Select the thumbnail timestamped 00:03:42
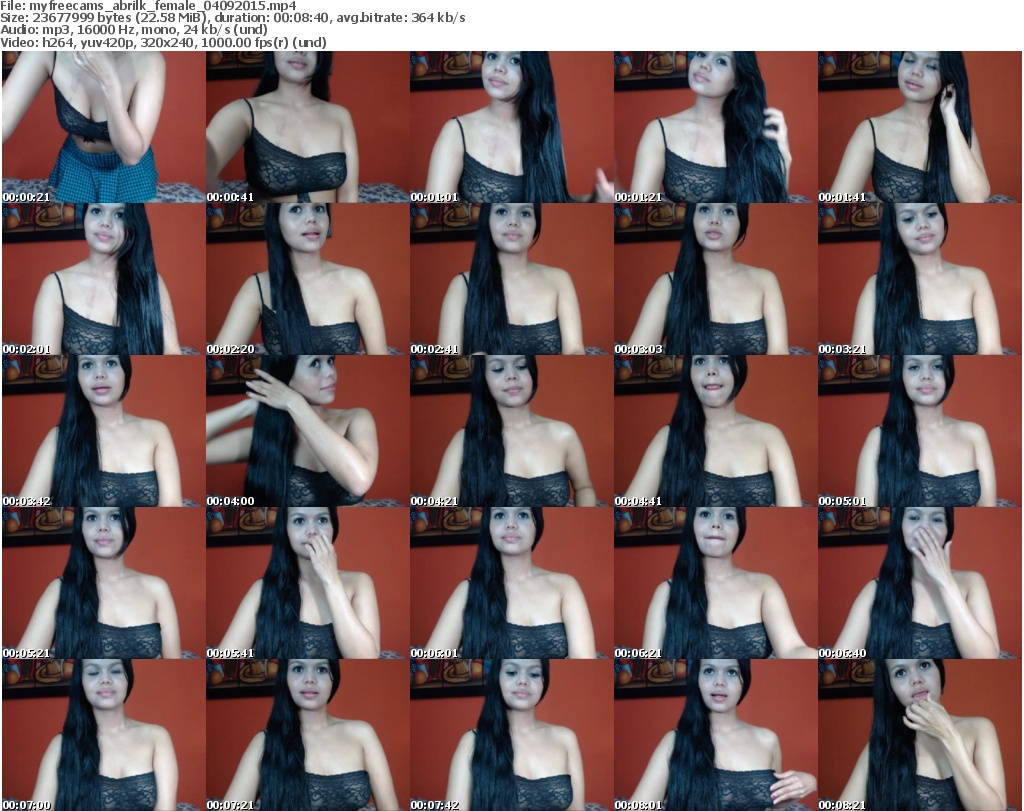The width and height of the screenshot is (1024, 811). coord(104,432)
